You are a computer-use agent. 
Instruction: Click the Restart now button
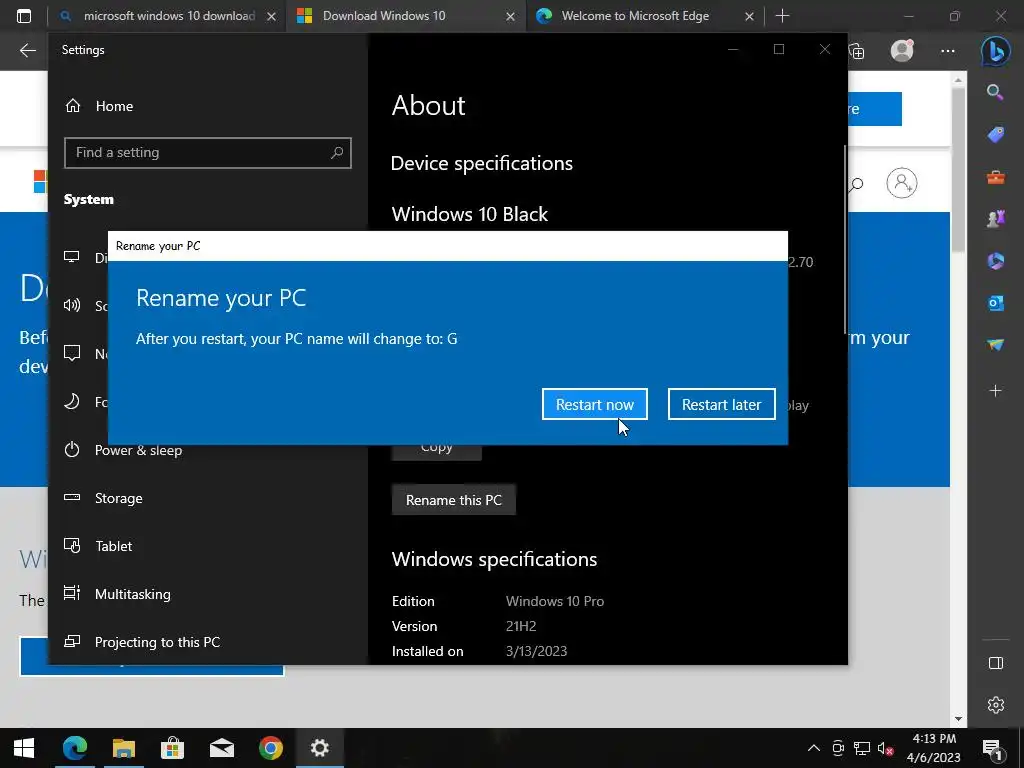(594, 404)
